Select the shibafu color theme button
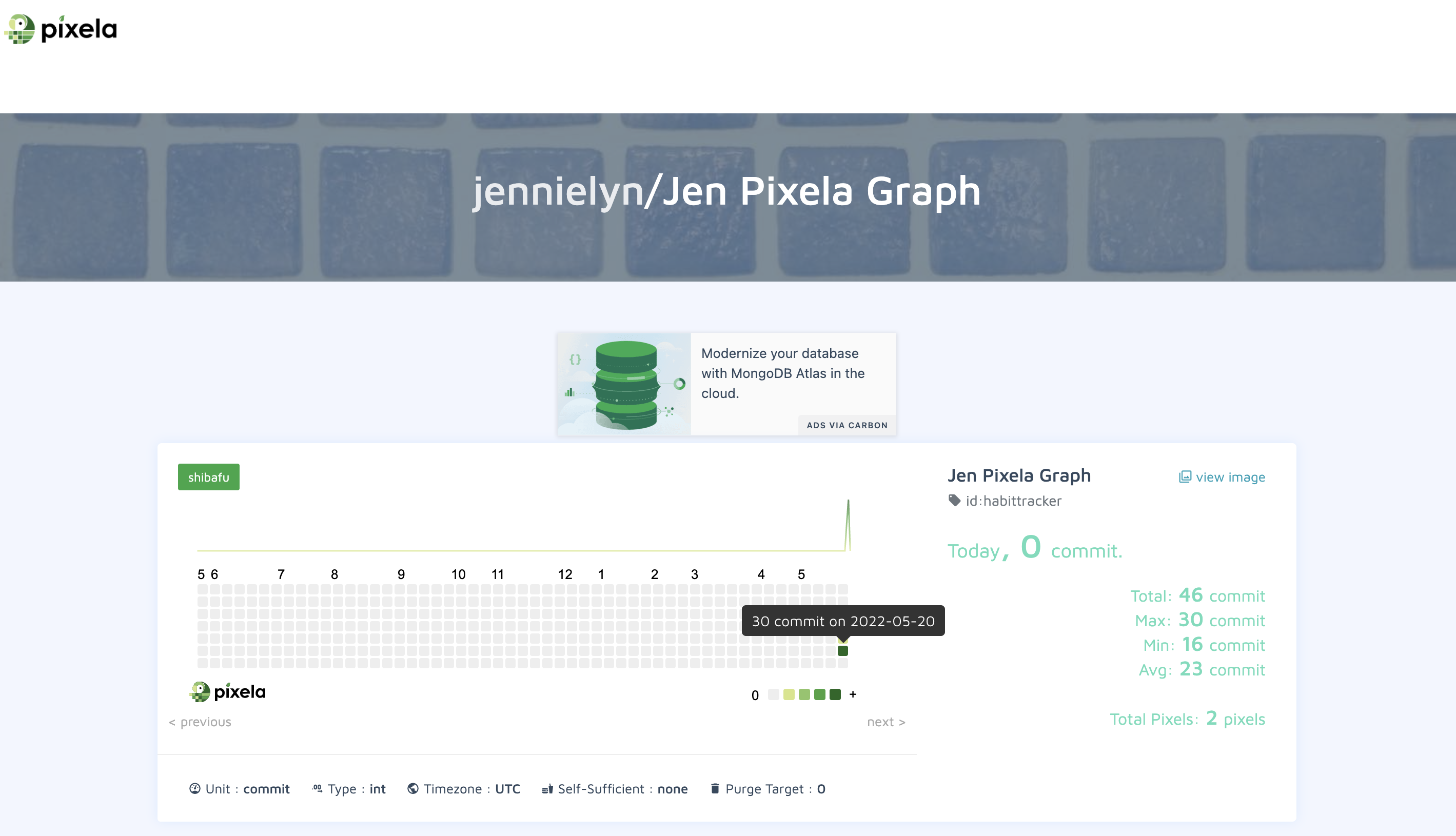The width and height of the screenshot is (1456, 836). [208, 476]
